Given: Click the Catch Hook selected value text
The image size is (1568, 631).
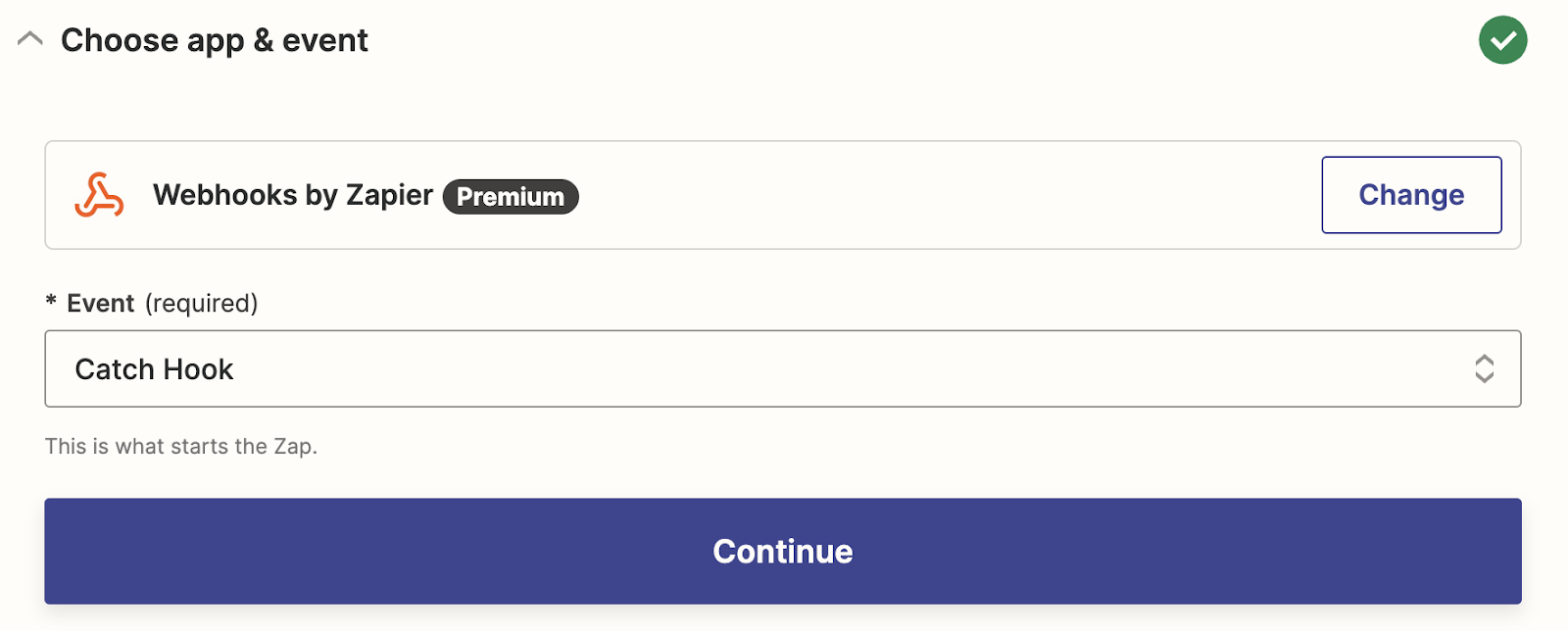Looking at the screenshot, I should click(x=154, y=369).
